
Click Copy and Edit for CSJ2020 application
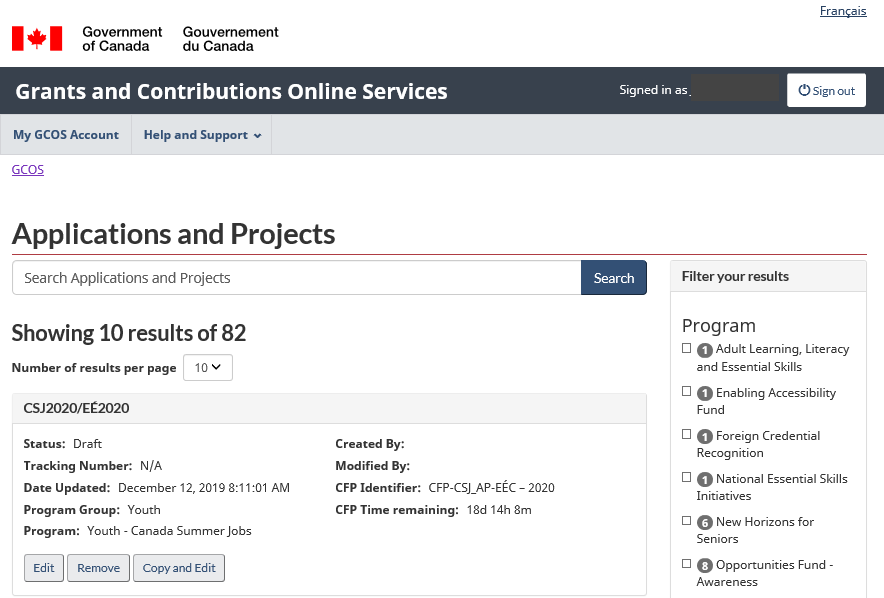coord(179,568)
